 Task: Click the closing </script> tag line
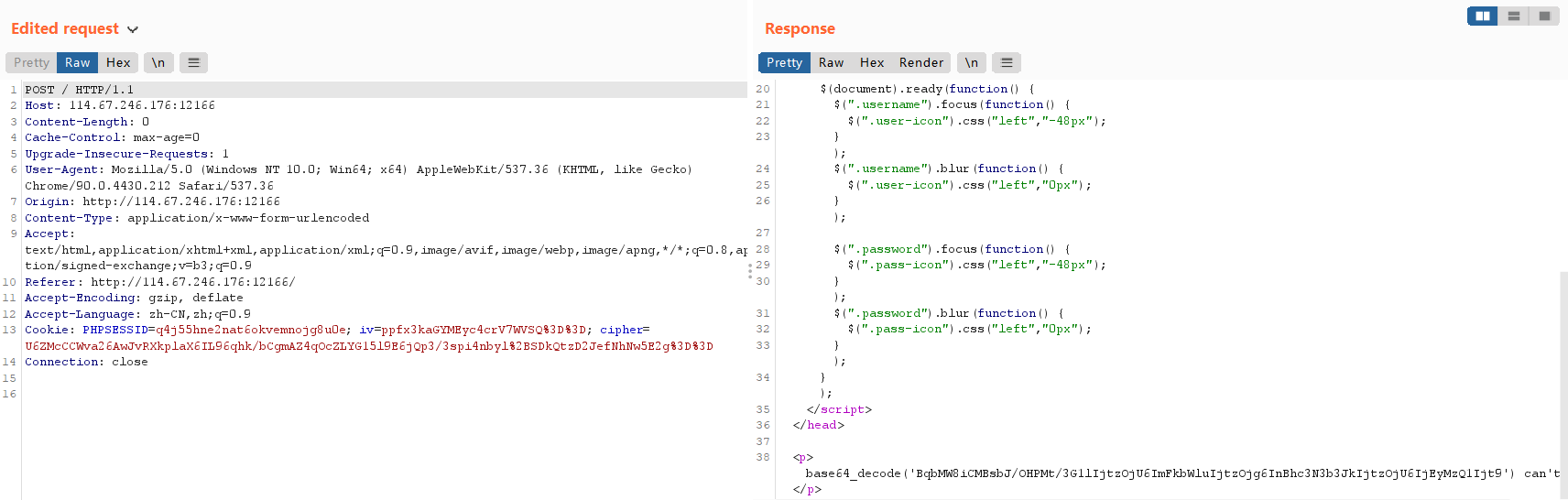[x=839, y=409]
